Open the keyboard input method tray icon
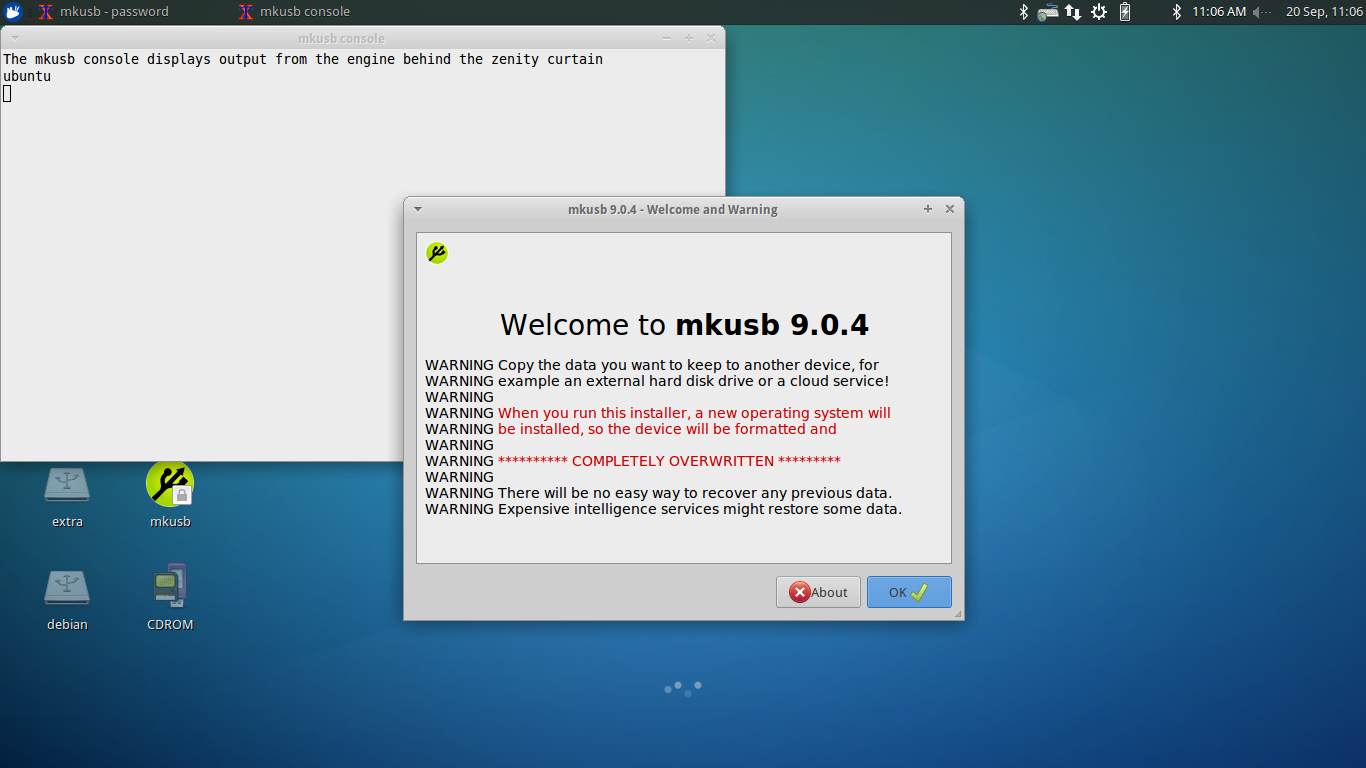This screenshot has width=1366, height=768. click(1047, 12)
